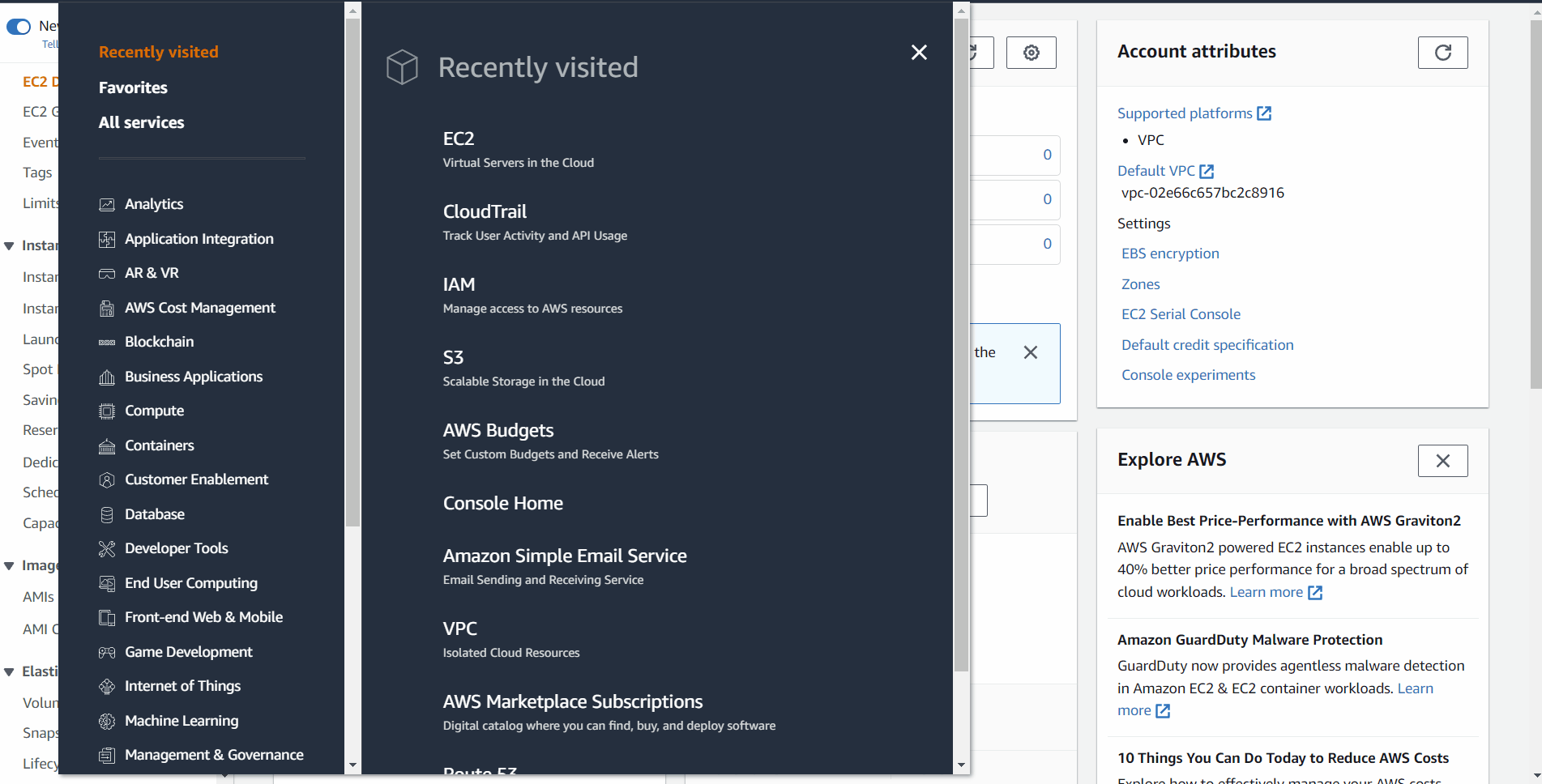Refresh the Account attributes panel

[x=1442, y=53]
